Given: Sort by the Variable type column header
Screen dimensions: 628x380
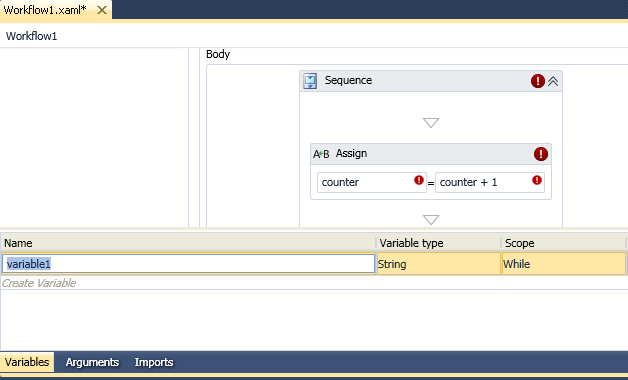Looking at the screenshot, I should pyautogui.click(x=439, y=243).
